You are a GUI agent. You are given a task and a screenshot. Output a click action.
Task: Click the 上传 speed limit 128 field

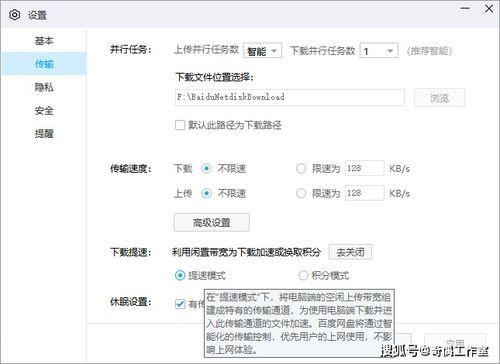364,193
